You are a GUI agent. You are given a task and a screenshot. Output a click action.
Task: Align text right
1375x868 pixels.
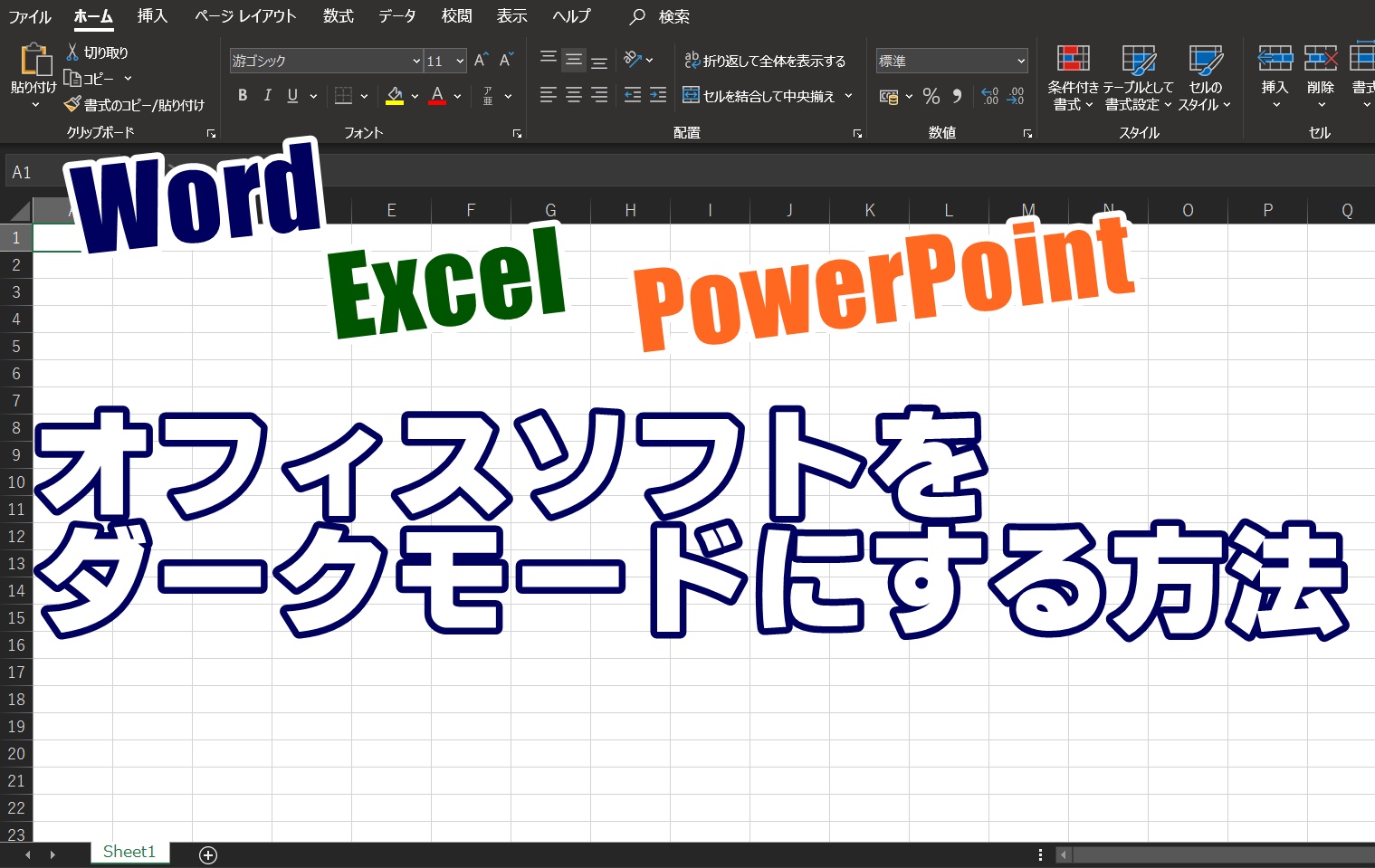point(599,95)
